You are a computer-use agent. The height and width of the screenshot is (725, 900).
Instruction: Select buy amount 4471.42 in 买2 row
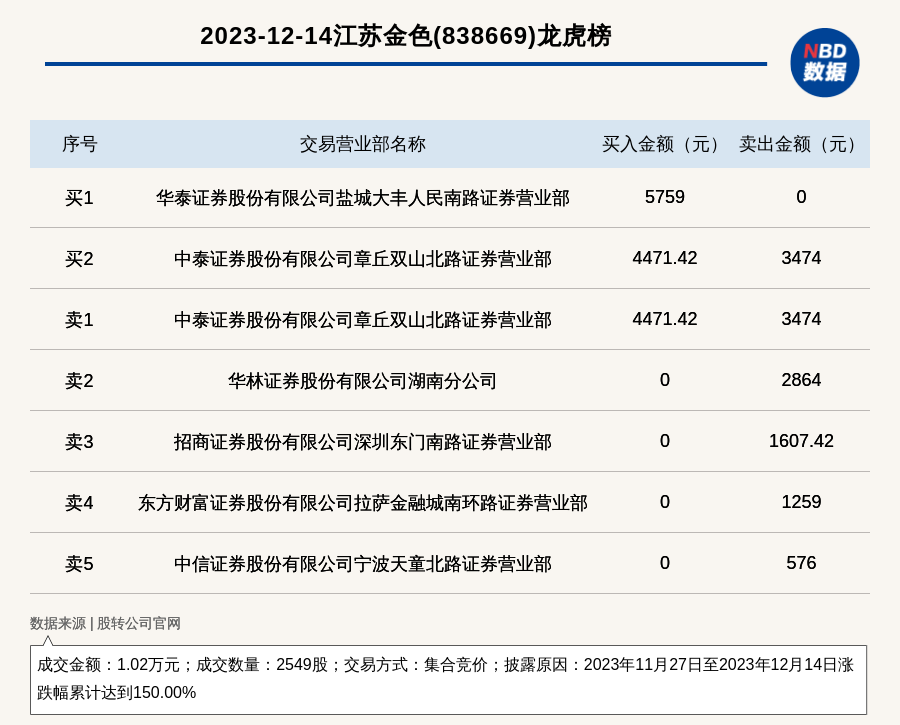coord(665,258)
